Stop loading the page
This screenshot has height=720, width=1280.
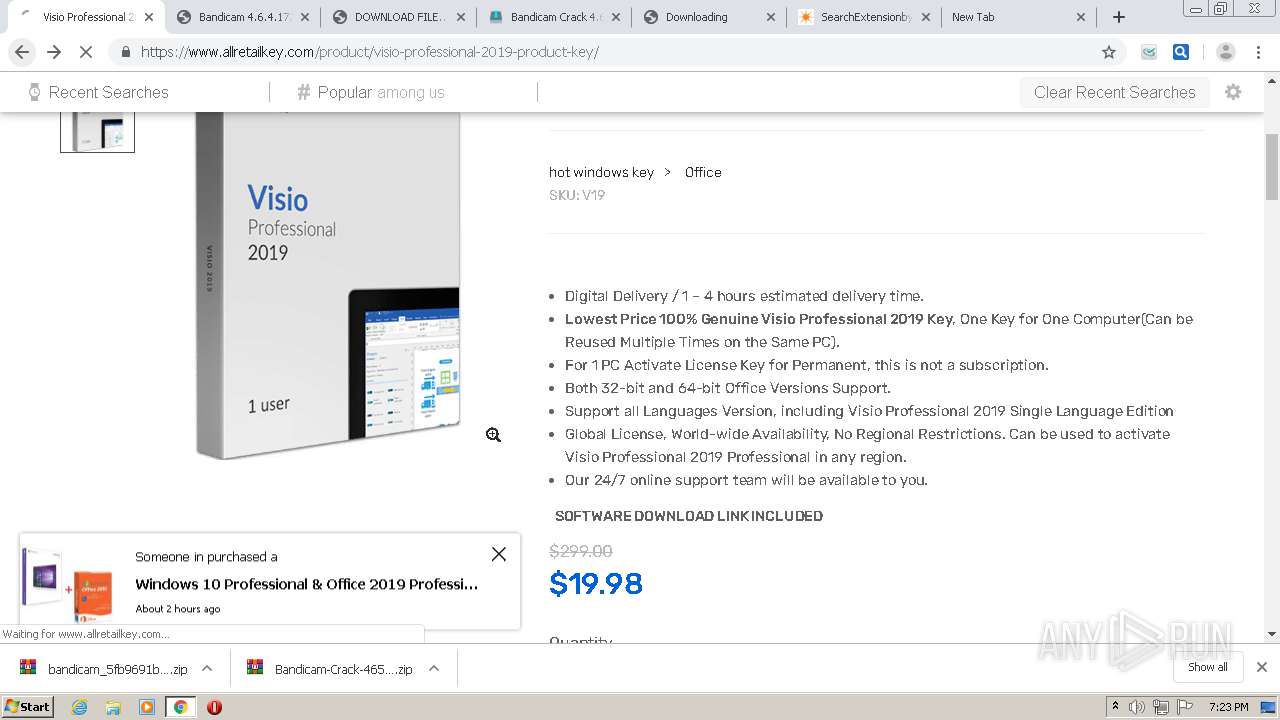coord(86,52)
